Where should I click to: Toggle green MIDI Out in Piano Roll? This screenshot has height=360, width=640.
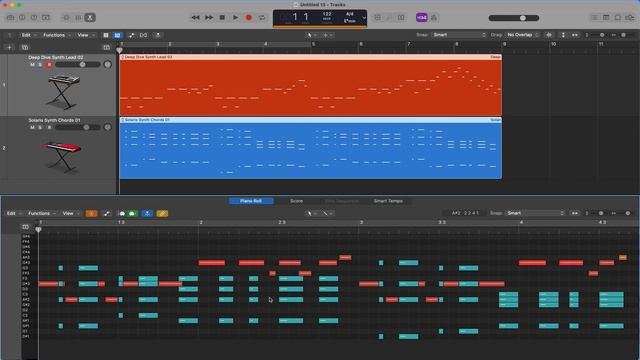(x=132, y=213)
